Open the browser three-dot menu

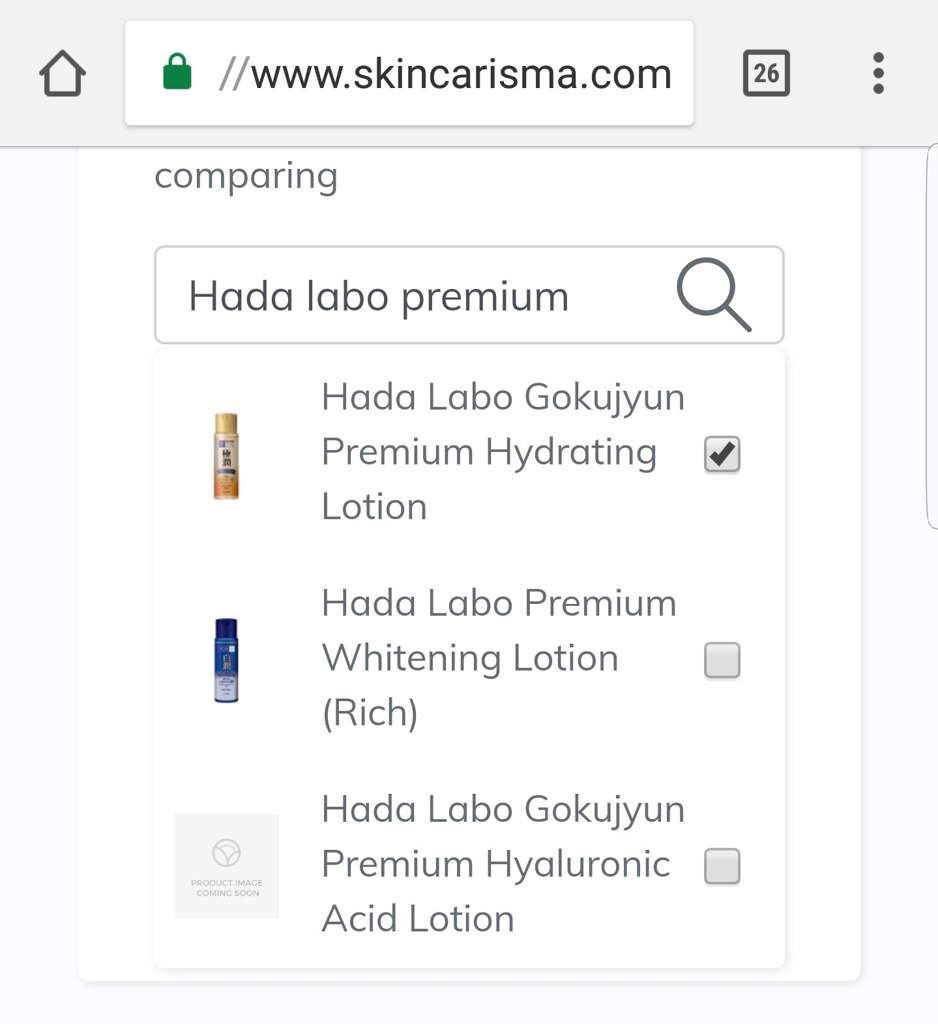[878, 74]
